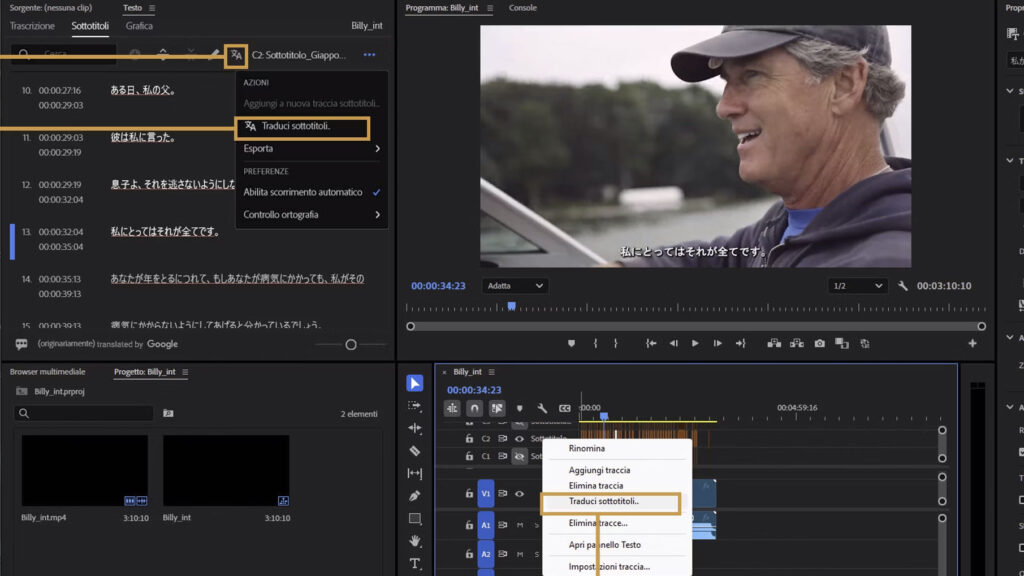Switch to the Trascrizione tab
1024x576 pixels.
coord(31,26)
